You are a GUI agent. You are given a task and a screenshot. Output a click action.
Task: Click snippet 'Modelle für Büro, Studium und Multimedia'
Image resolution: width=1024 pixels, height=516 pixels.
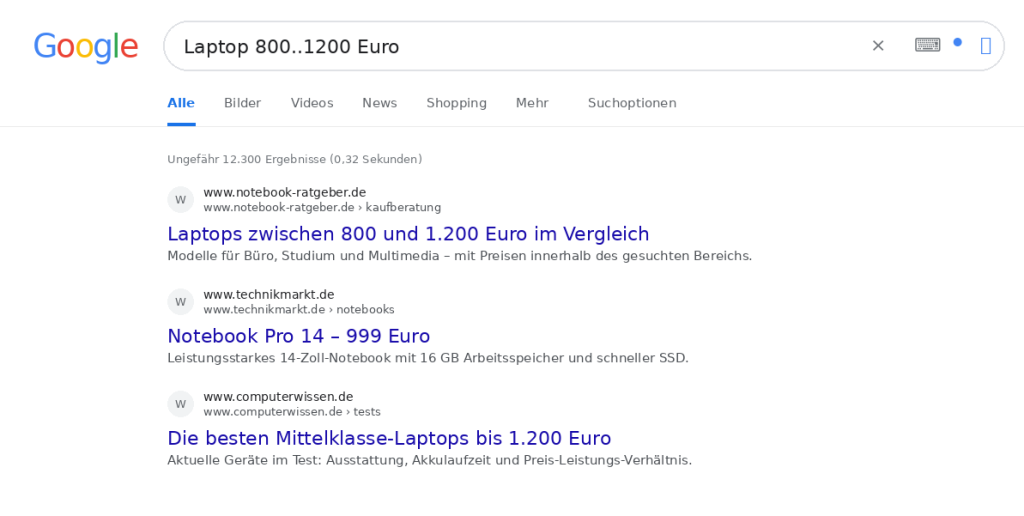tap(460, 256)
